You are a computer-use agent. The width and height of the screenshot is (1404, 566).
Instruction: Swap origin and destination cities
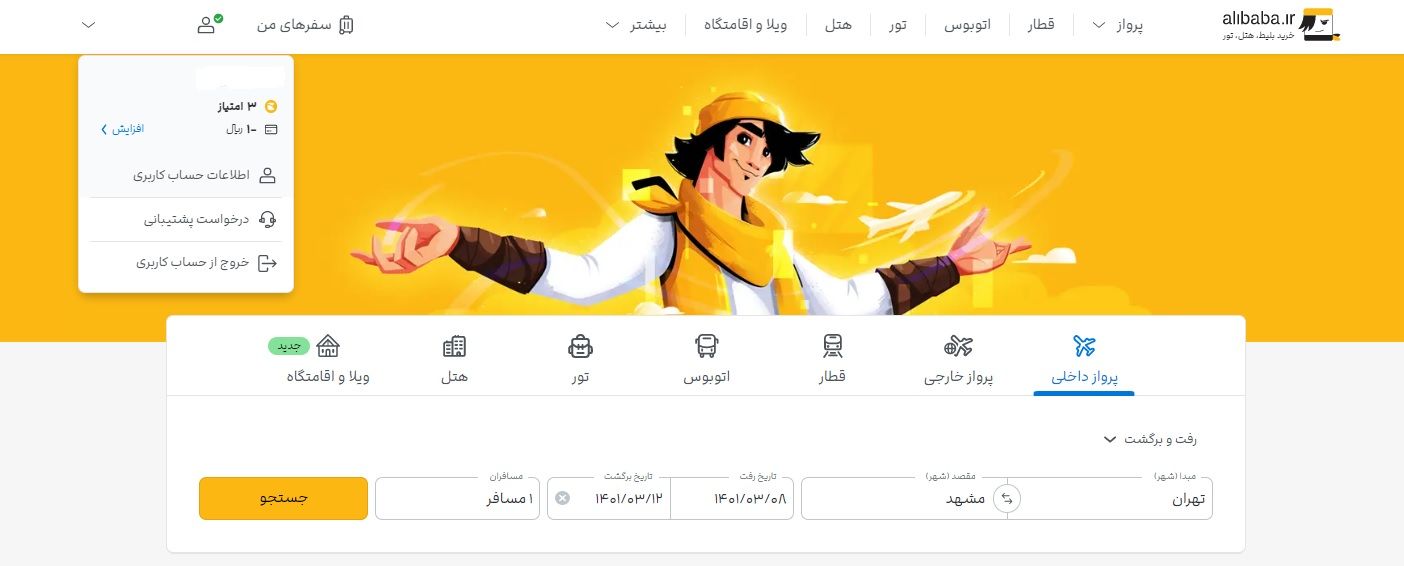point(1007,498)
